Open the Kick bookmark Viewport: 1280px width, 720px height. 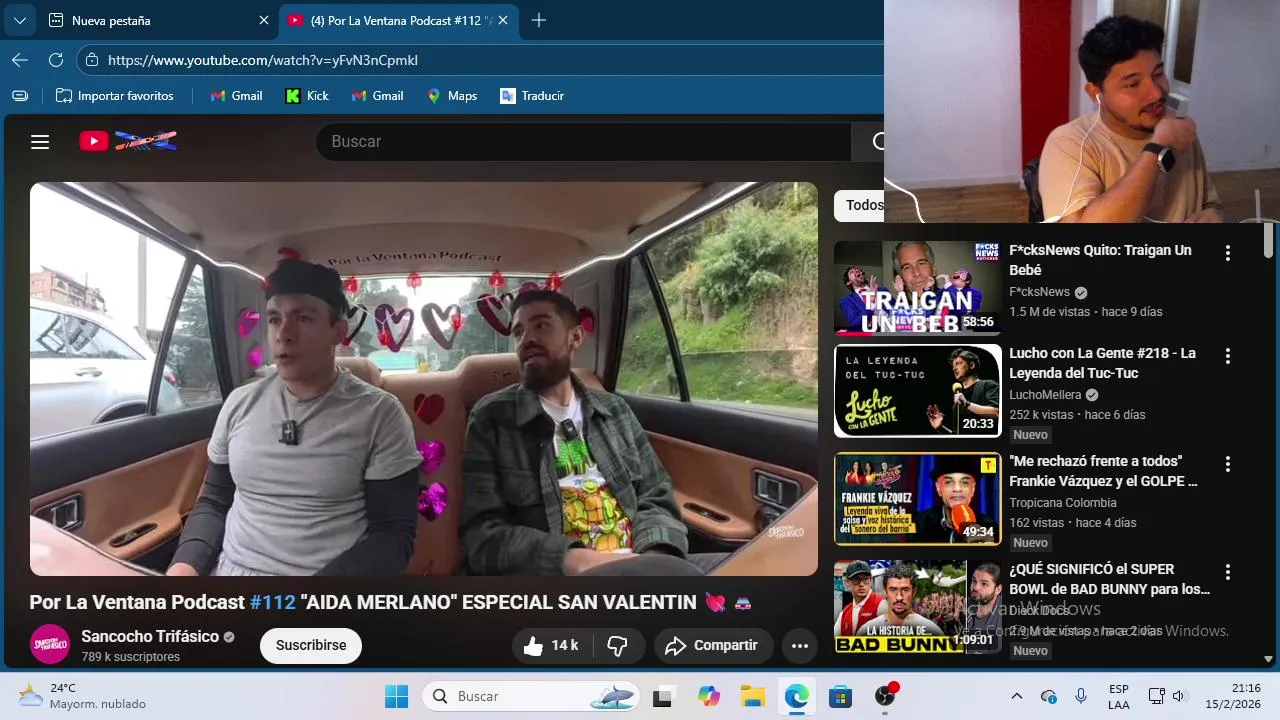coord(307,96)
